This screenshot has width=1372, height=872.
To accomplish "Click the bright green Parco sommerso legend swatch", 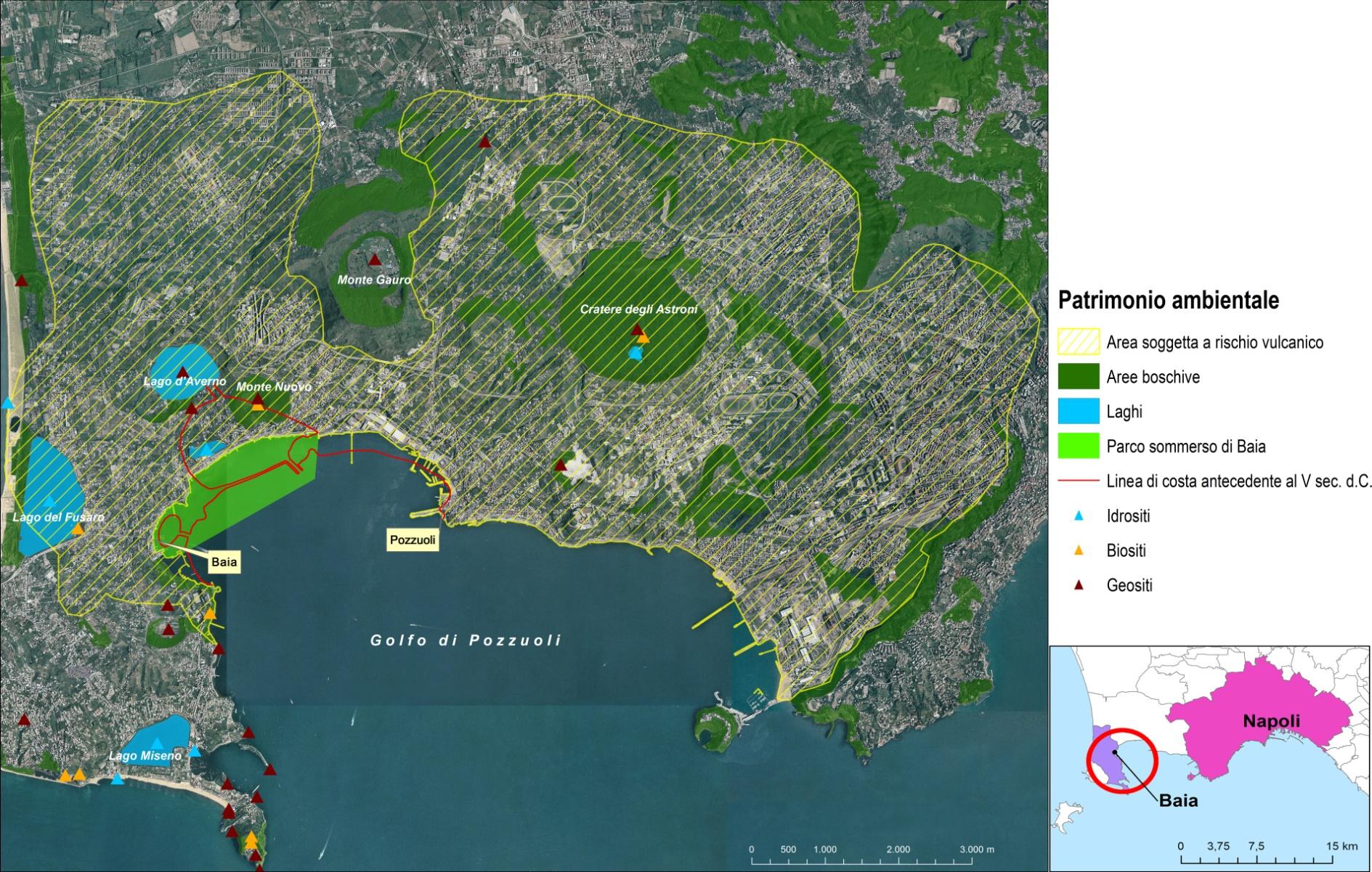I will [1079, 446].
